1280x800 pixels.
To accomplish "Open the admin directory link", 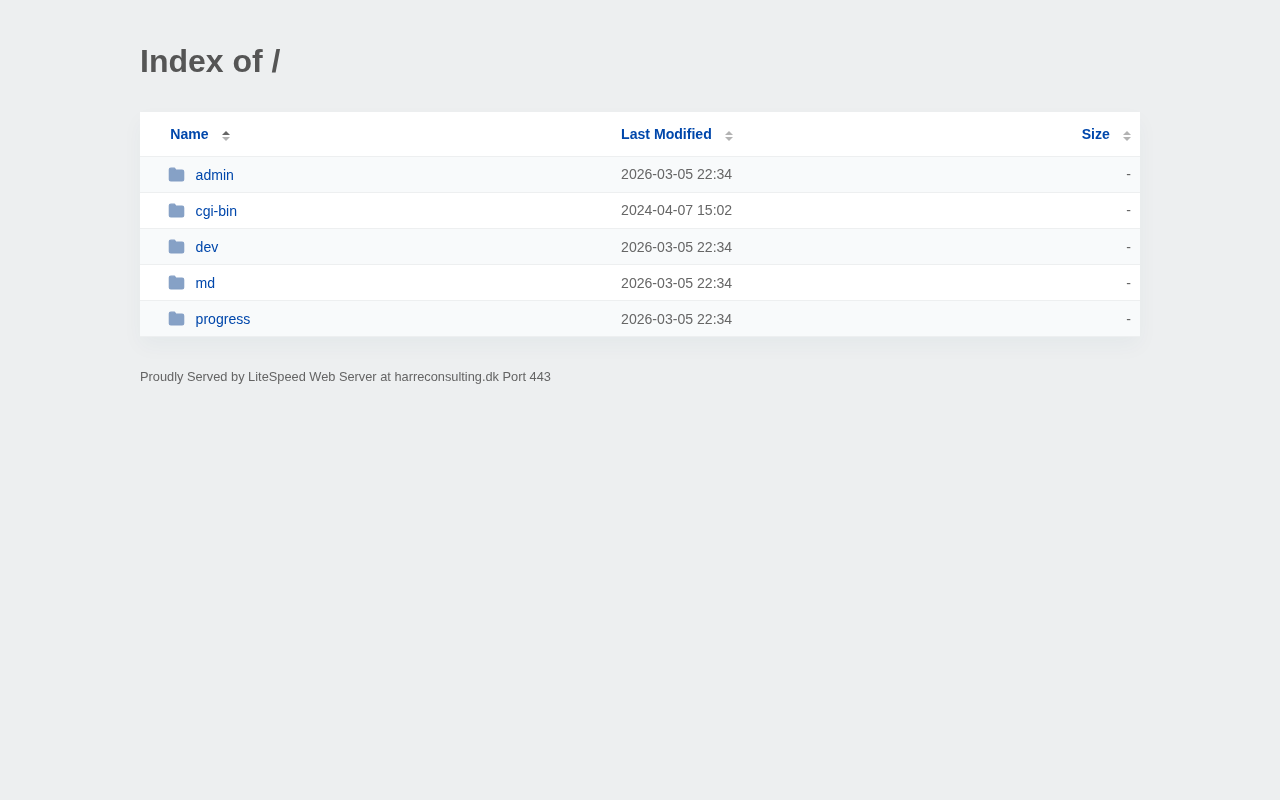I will coord(214,175).
